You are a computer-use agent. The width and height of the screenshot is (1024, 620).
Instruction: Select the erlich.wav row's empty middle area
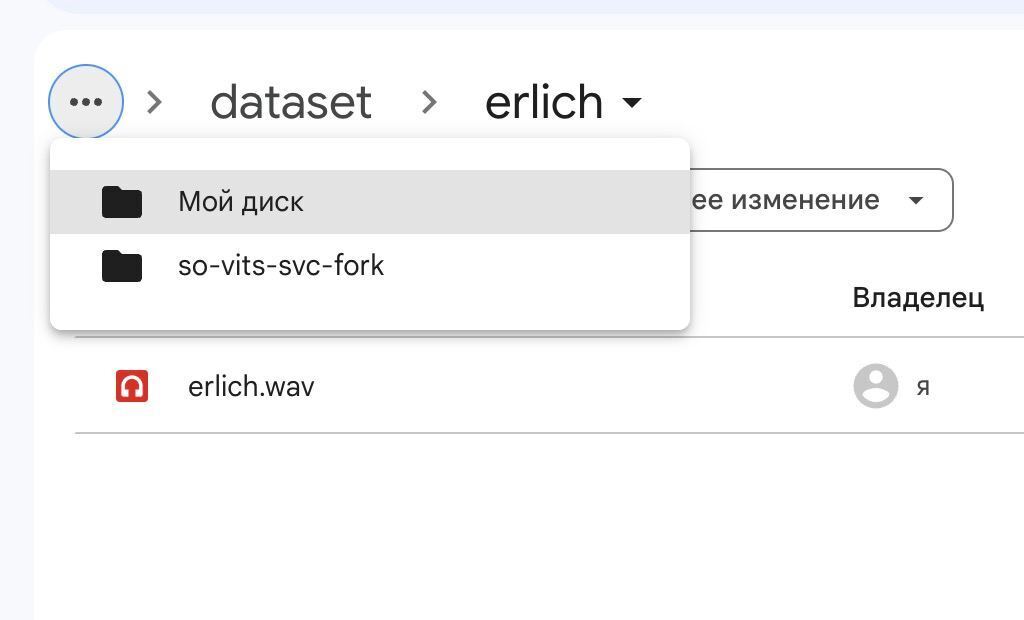coord(581,386)
